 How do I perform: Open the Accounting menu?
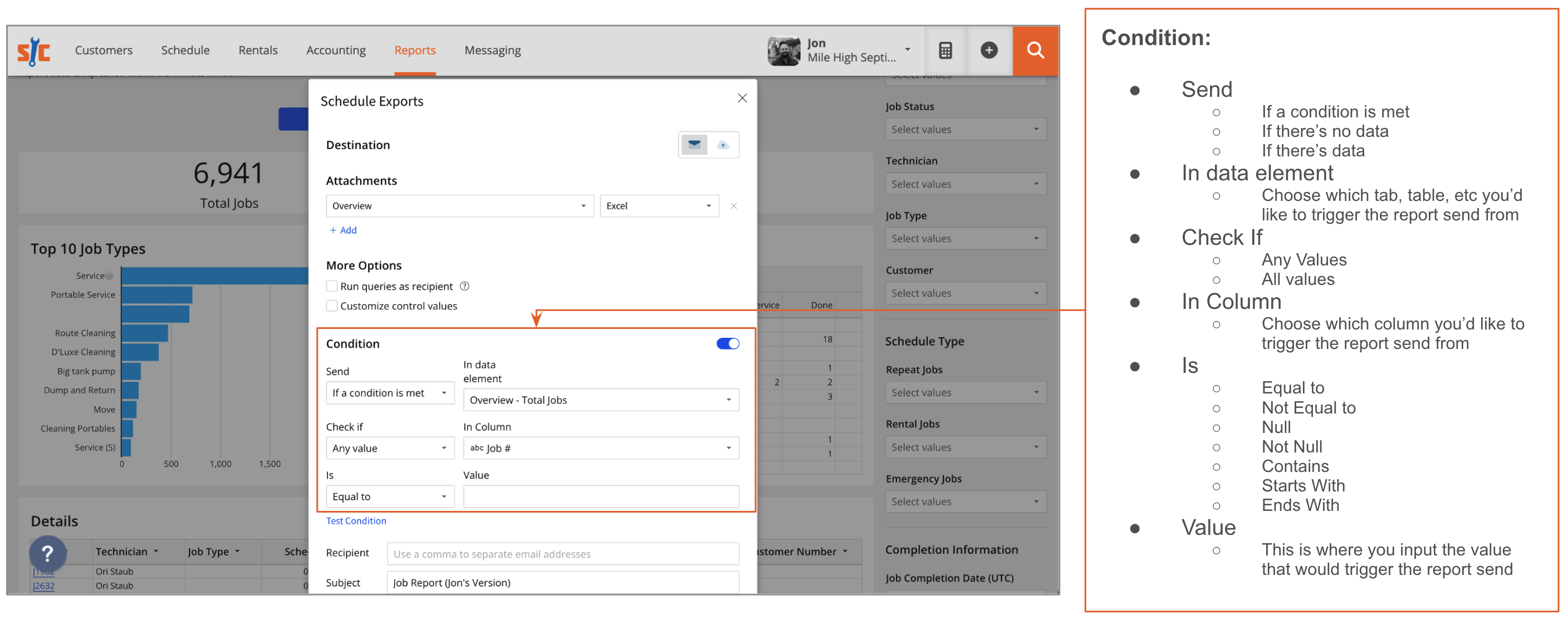pyautogui.click(x=335, y=51)
